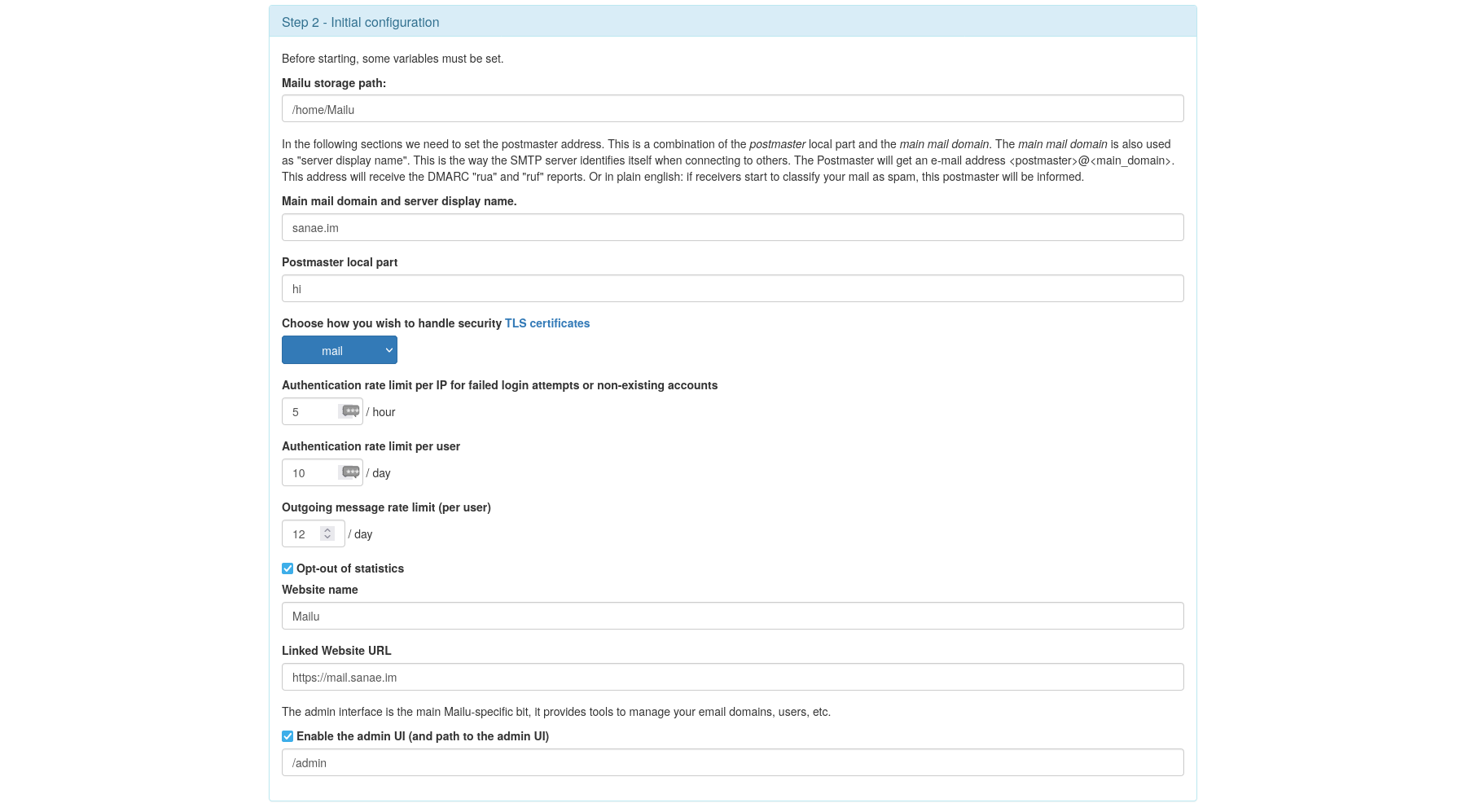Click the password-manager icon in the per-user rate limit field
This screenshot has width=1466, height=812.
click(350, 472)
